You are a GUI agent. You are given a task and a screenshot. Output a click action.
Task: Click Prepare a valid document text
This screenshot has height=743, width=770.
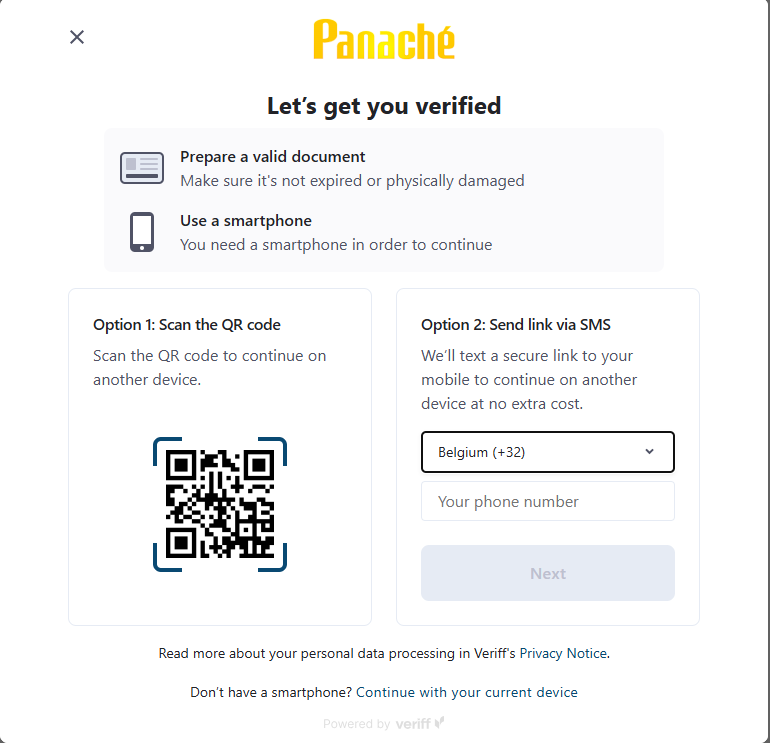click(x=273, y=157)
